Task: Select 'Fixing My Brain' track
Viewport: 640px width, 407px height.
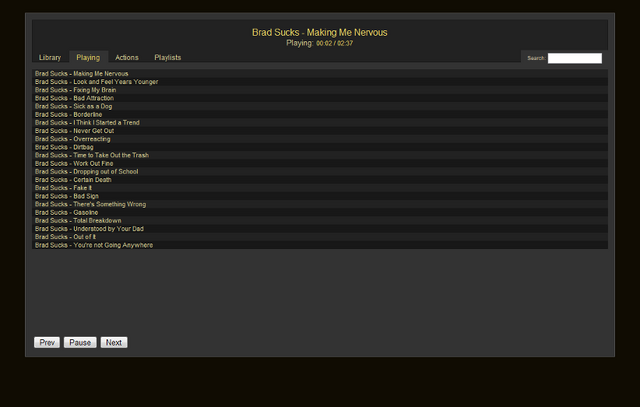Action: click(320, 90)
